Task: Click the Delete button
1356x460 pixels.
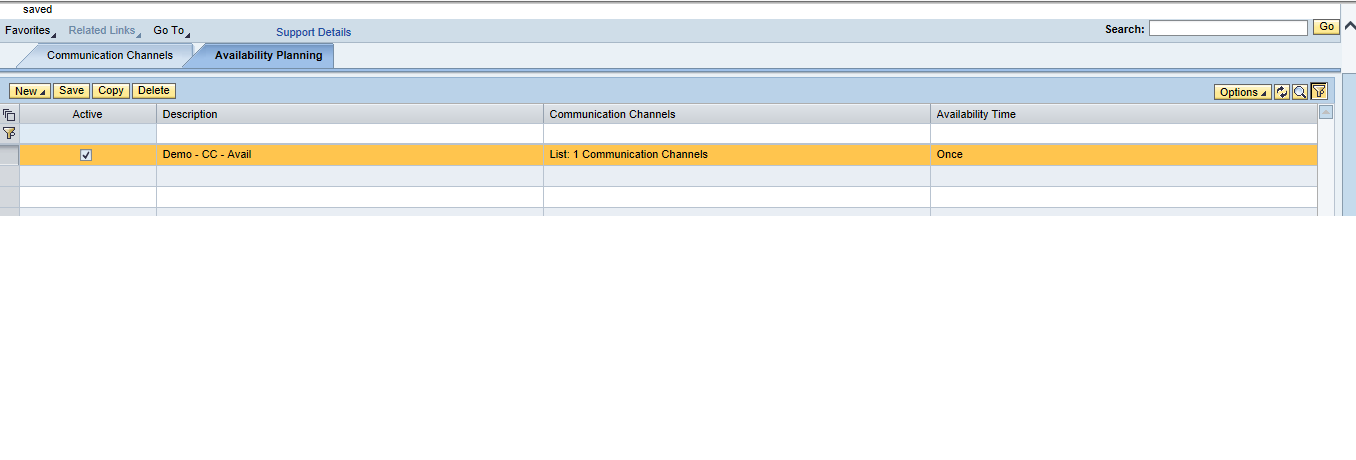Action: (153, 91)
